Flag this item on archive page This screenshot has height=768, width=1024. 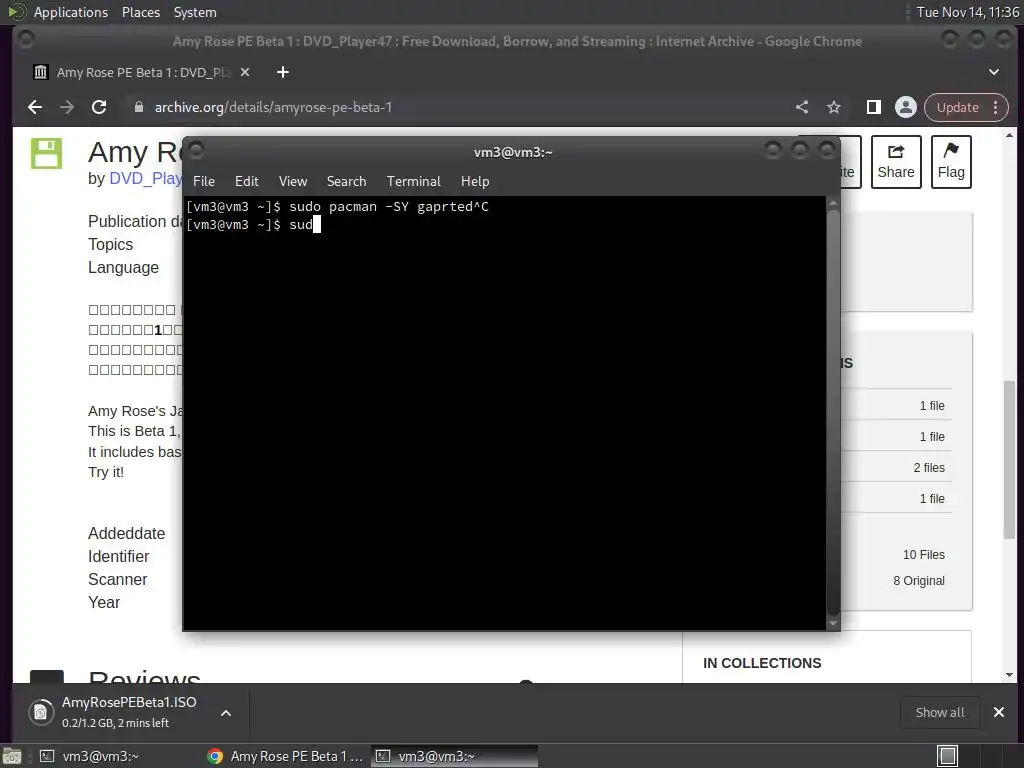click(951, 162)
